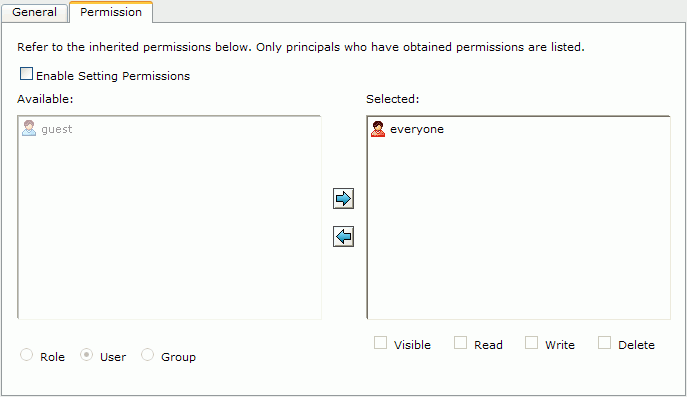Screen dimensions: 687x397
Task: Switch to the General tab
Action: tap(35, 12)
